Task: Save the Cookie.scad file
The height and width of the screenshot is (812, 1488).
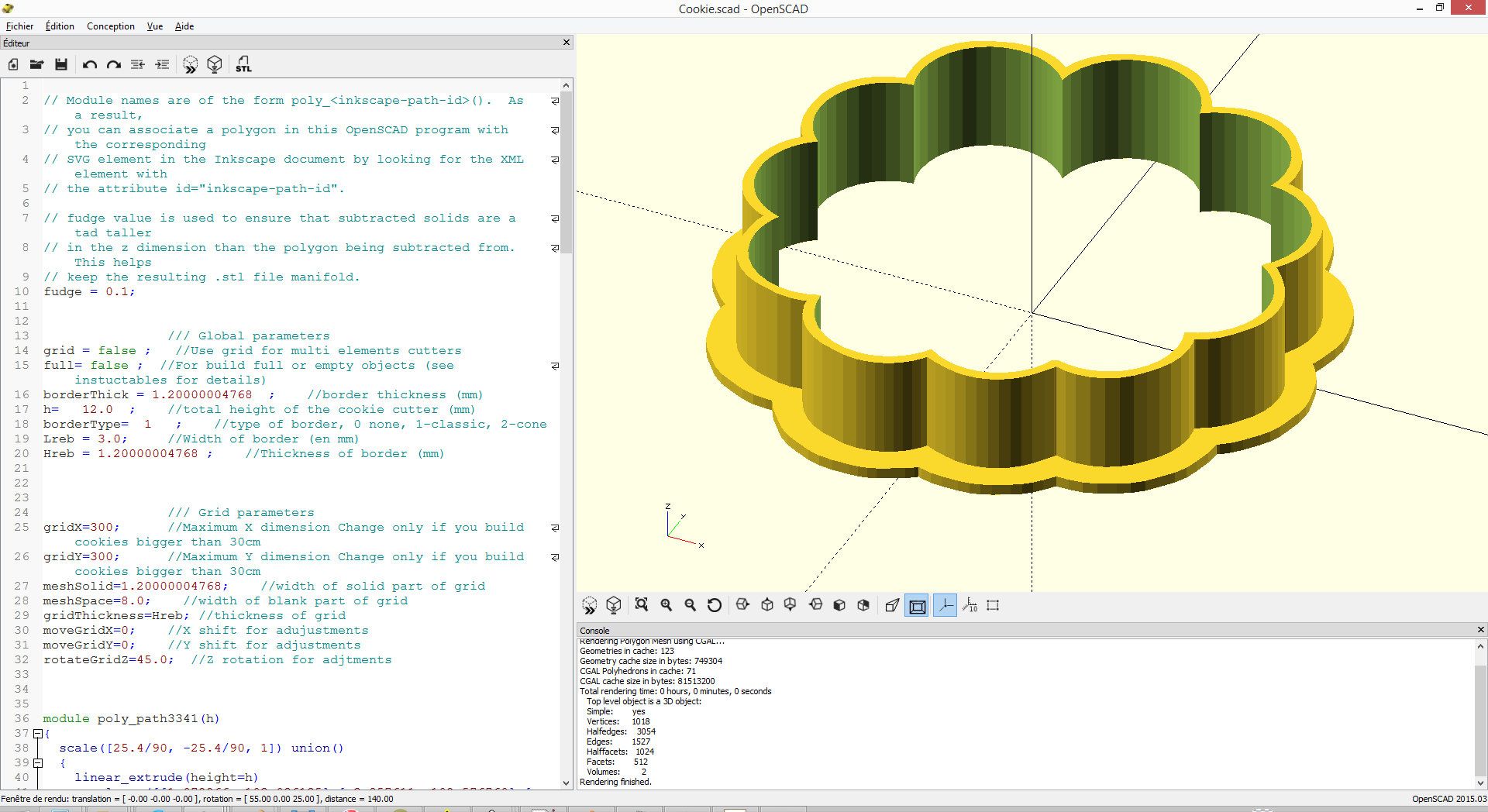Action: click(61, 64)
